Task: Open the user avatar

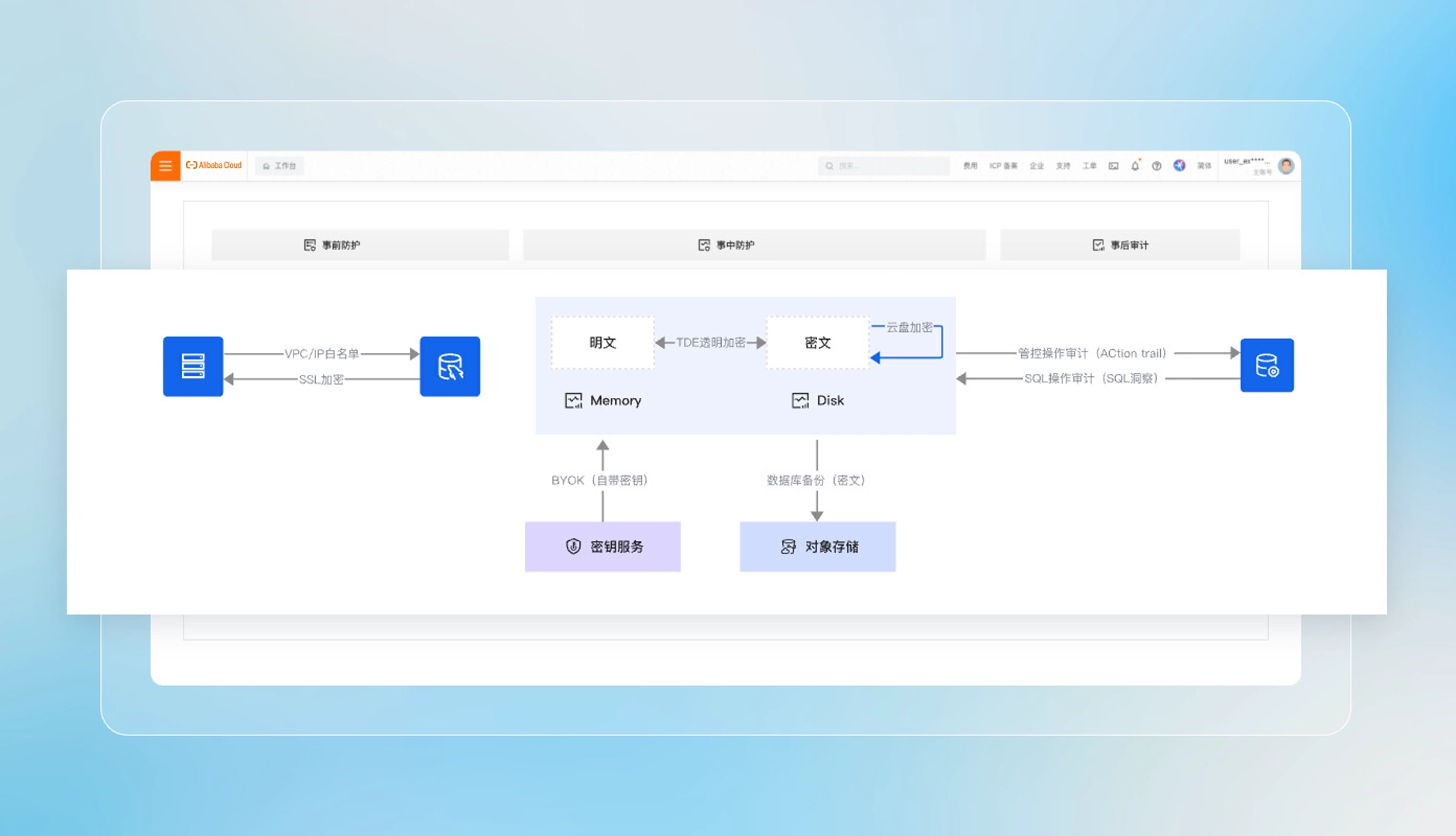Action: coord(1286,166)
